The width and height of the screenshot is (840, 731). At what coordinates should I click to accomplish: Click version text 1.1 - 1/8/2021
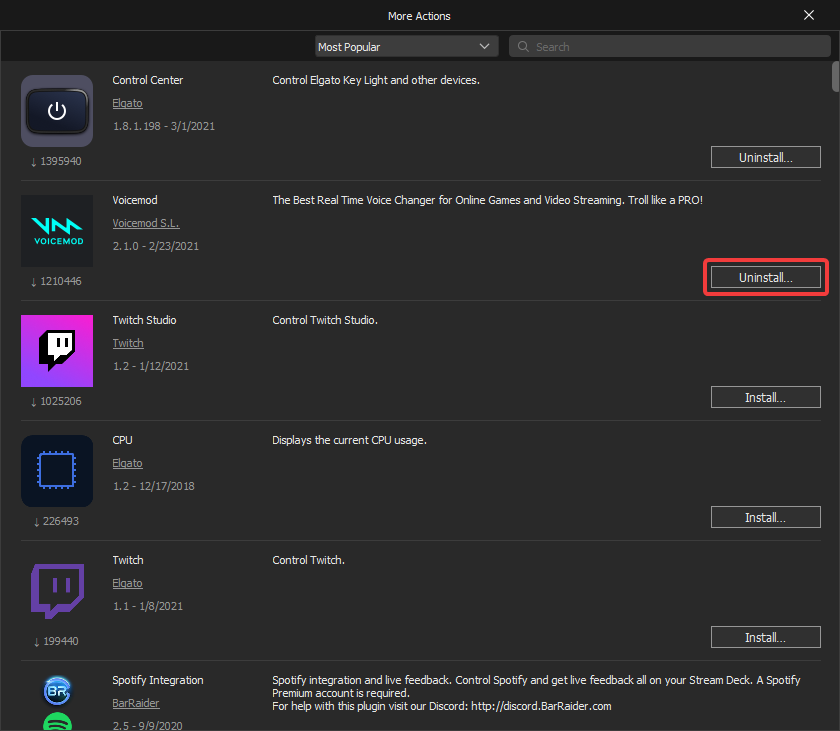[148, 606]
